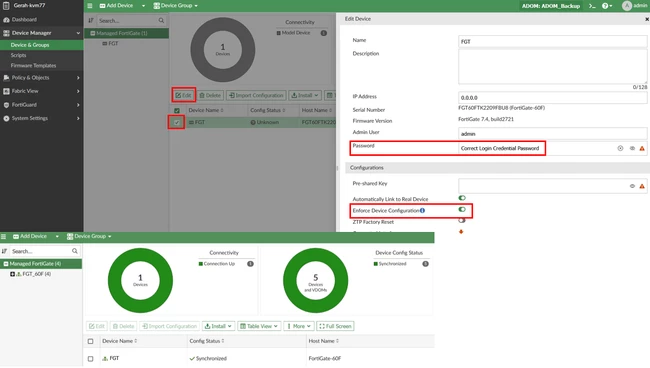The image size is (650, 368).
Task: Open the More dropdown
Action: click(299, 326)
